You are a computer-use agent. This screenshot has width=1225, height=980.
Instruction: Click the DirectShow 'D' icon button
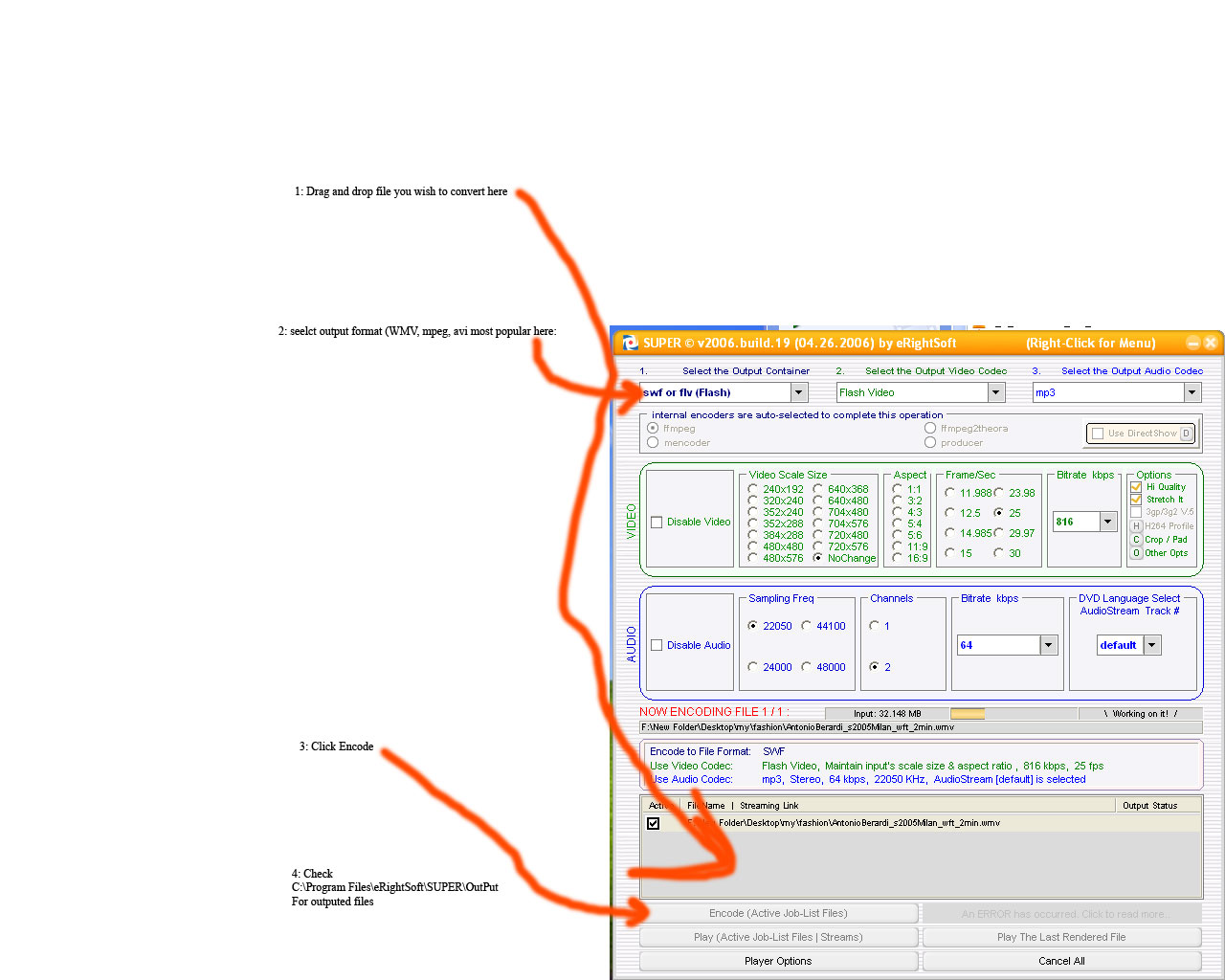point(1186,434)
